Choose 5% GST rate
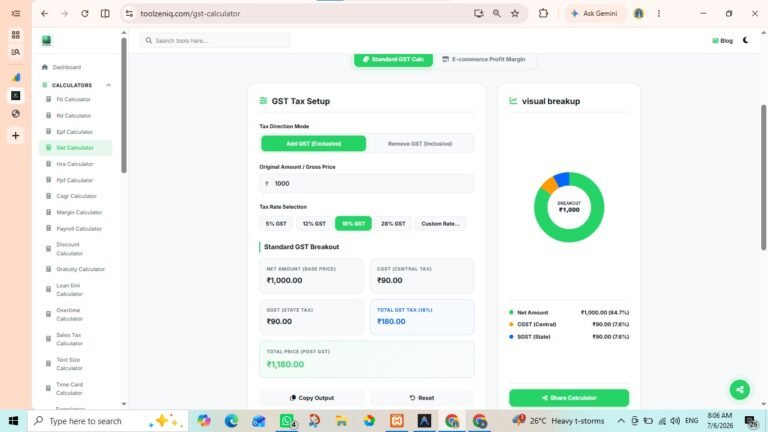 pyautogui.click(x=276, y=223)
